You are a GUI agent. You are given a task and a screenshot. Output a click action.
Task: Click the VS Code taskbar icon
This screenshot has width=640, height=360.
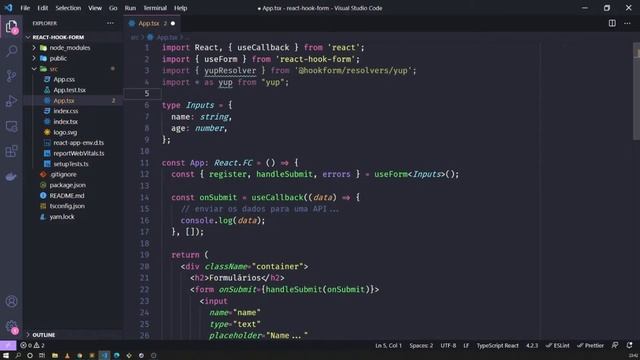tap(104, 356)
